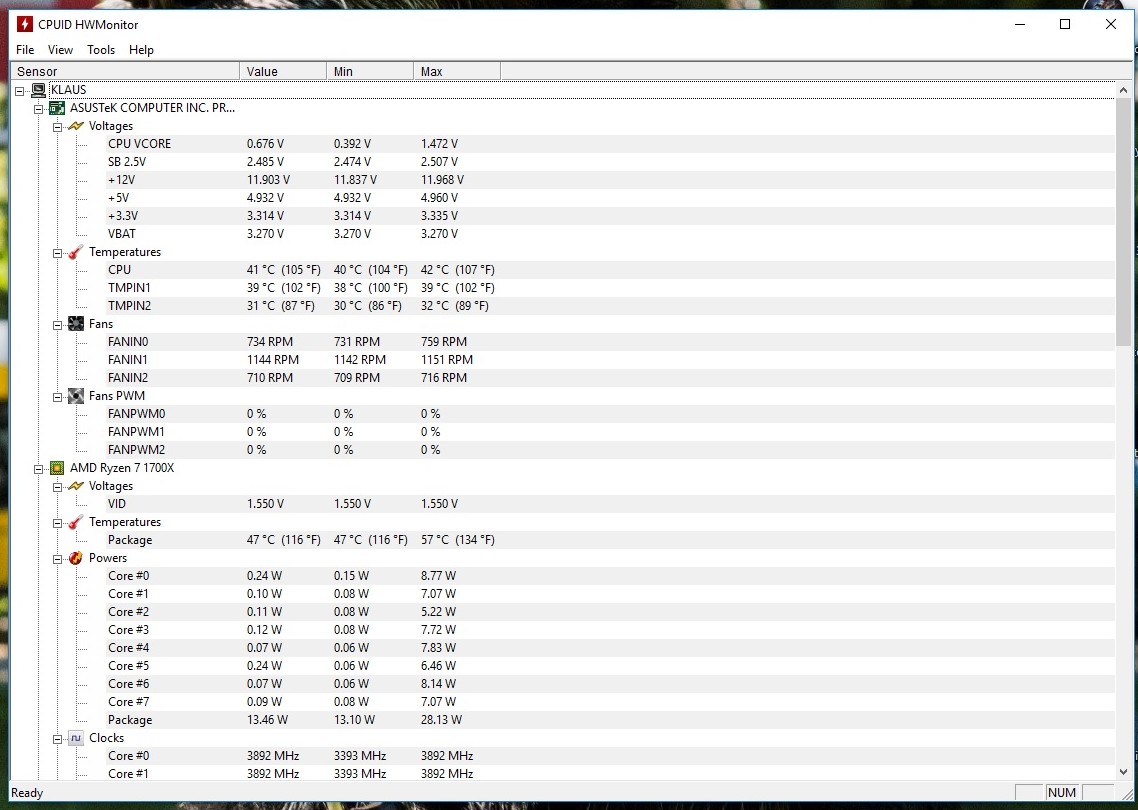Click the Fans fan icon
The image size is (1138, 810).
[75, 324]
